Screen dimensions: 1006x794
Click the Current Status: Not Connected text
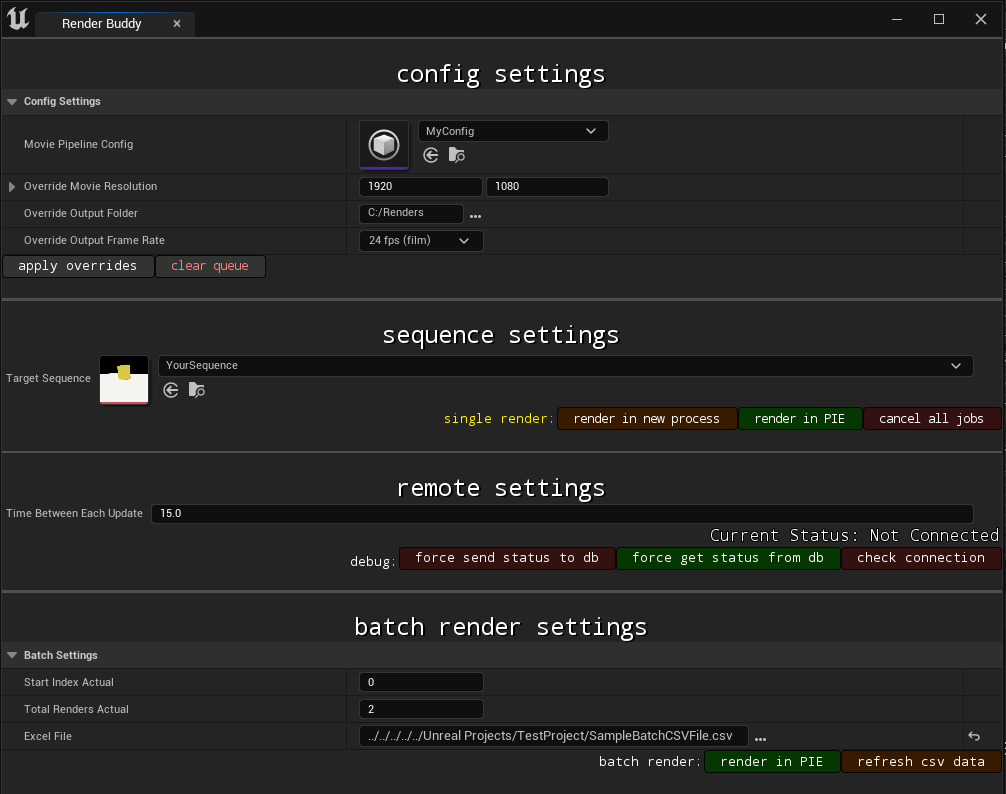[855, 536]
